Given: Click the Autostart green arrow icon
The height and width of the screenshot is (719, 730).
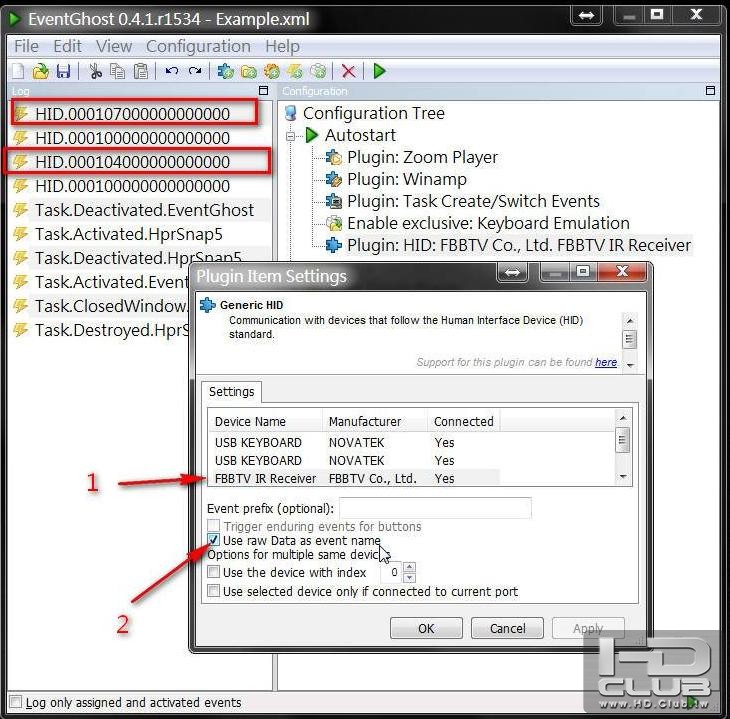Looking at the screenshot, I should click(312, 135).
